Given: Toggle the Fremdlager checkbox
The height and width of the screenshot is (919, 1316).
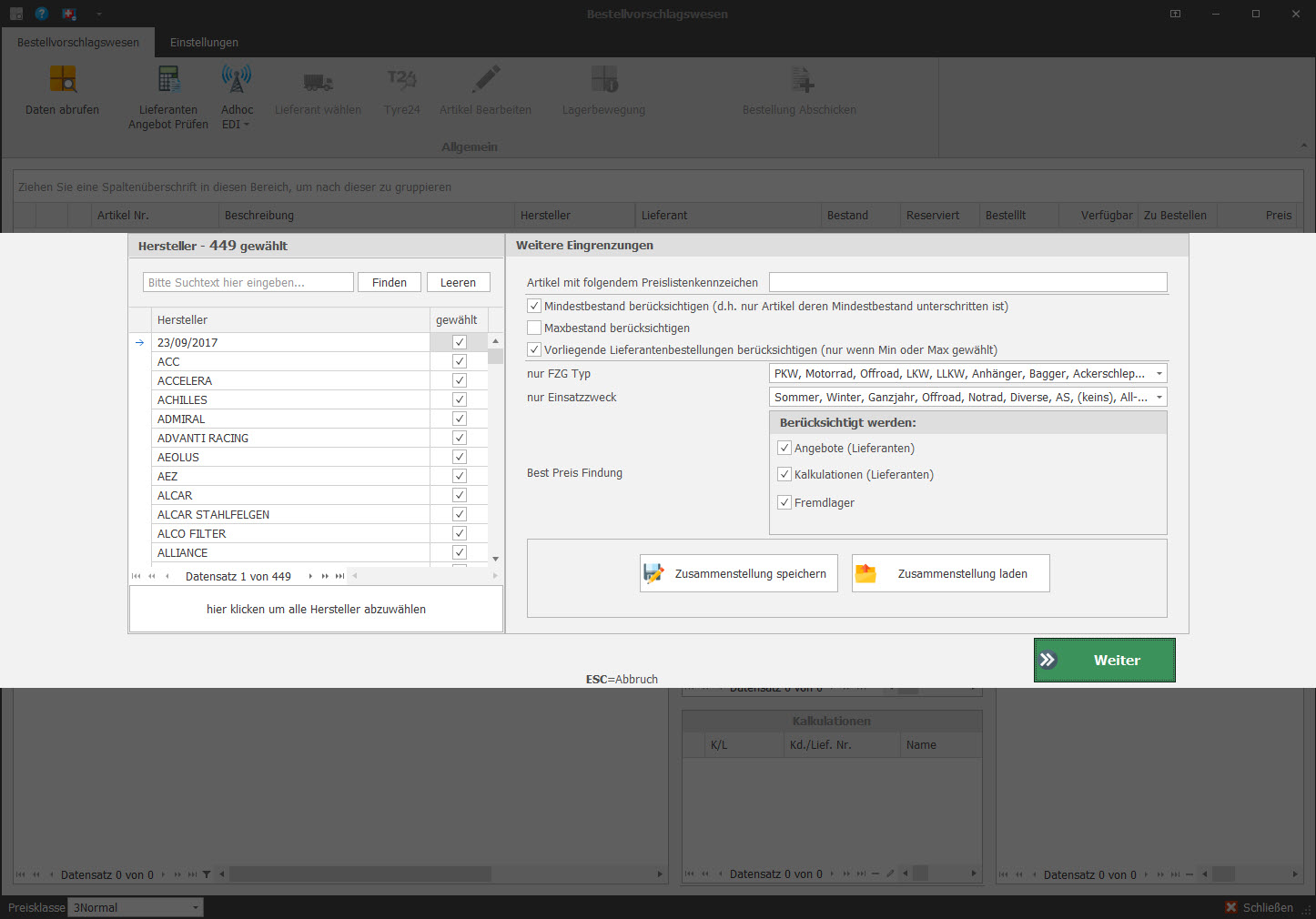Looking at the screenshot, I should (785, 502).
